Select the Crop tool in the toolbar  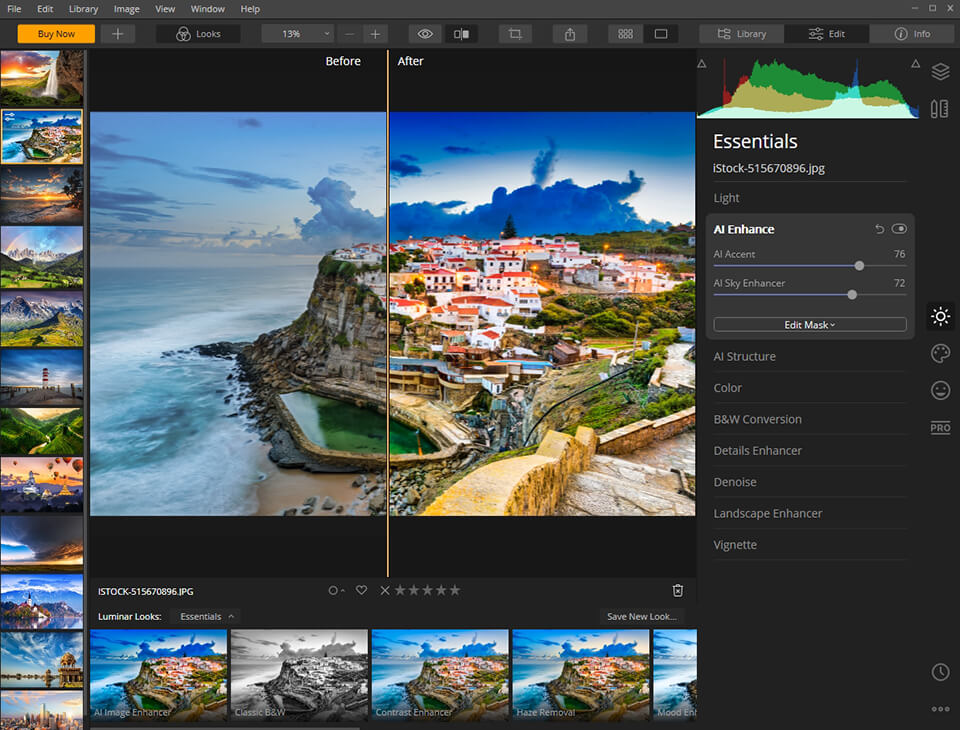[514, 33]
